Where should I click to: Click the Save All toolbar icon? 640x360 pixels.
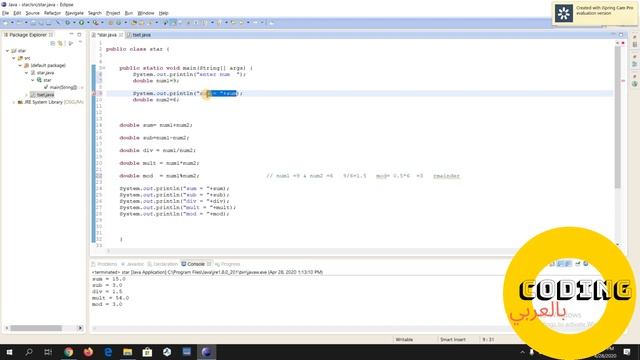pyautogui.click(x=41, y=22)
